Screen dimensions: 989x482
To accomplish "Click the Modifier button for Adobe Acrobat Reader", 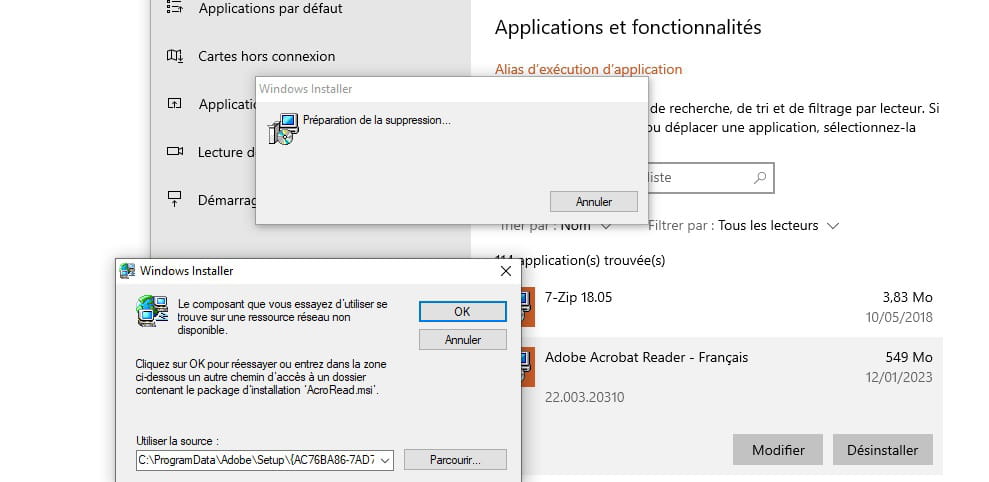I will 778,450.
